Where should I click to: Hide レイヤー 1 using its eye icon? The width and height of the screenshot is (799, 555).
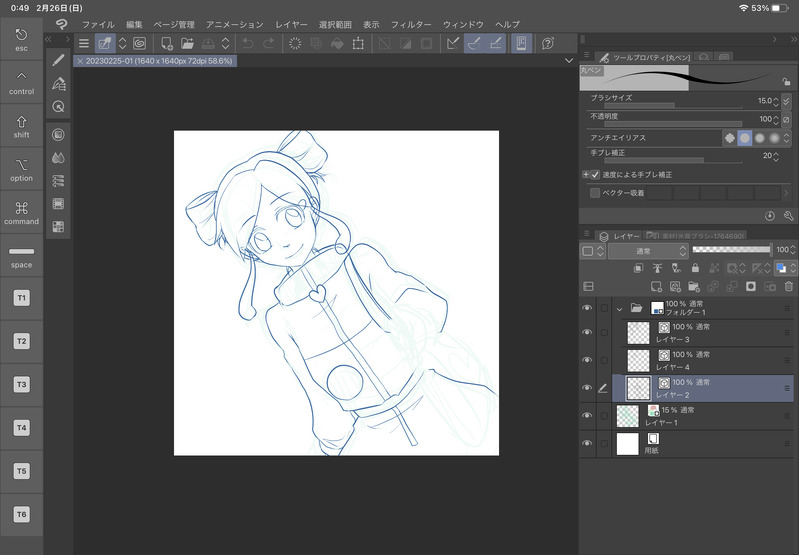(587, 416)
